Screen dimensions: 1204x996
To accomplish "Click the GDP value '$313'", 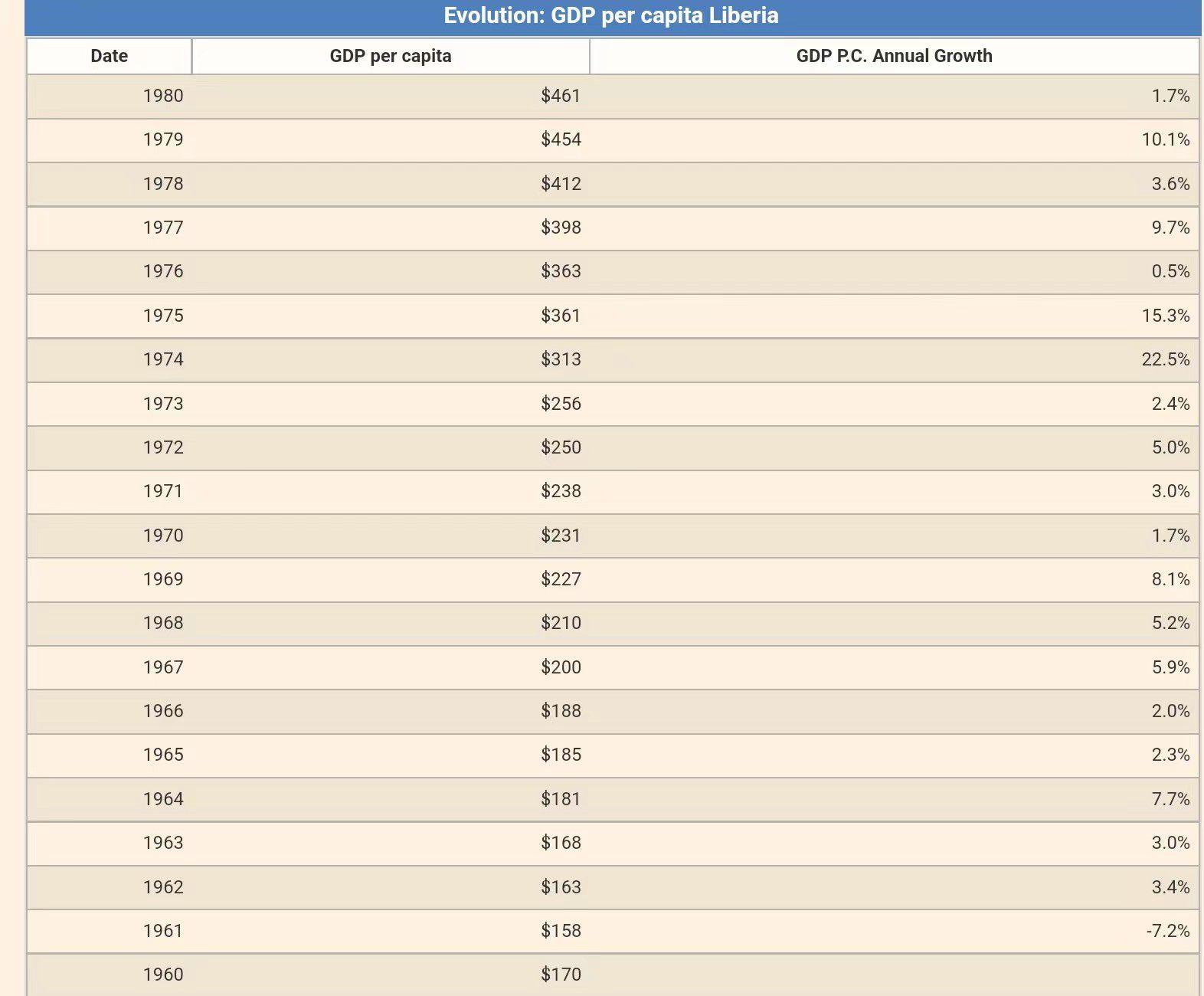I will (561, 359).
